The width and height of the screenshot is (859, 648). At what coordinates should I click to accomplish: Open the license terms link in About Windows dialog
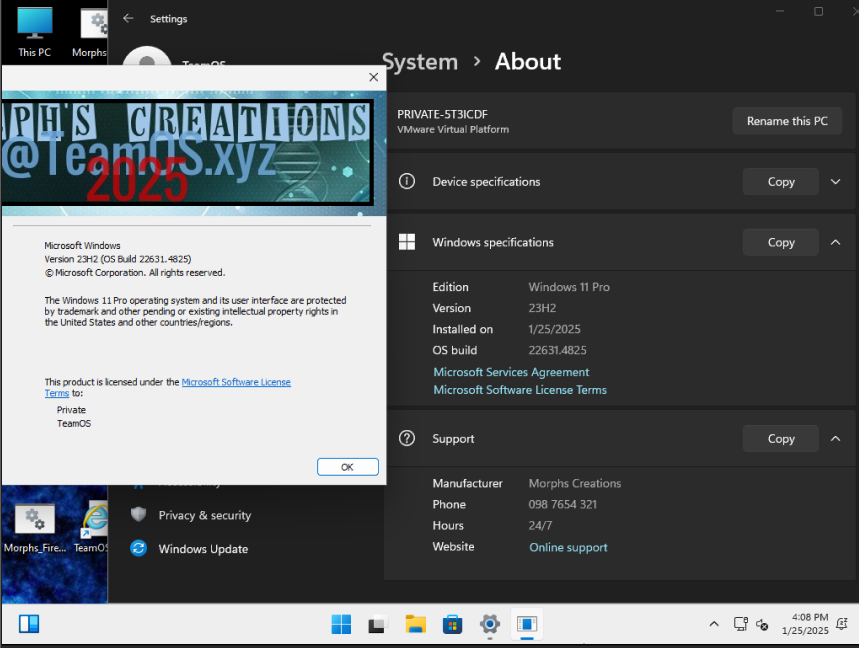click(x=236, y=382)
